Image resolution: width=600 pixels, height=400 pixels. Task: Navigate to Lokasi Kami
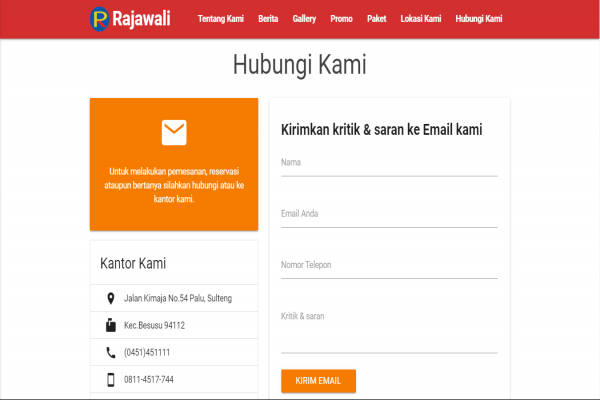point(420,19)
